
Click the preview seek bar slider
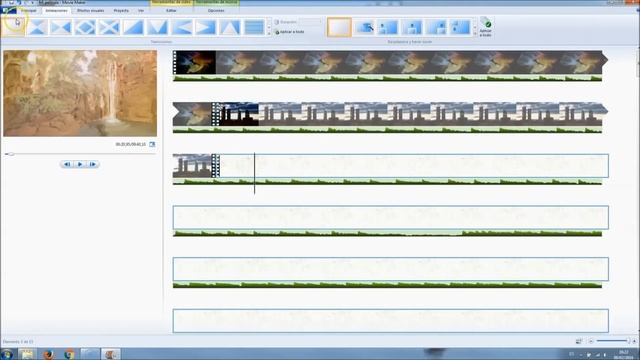[x=11, y=154]
